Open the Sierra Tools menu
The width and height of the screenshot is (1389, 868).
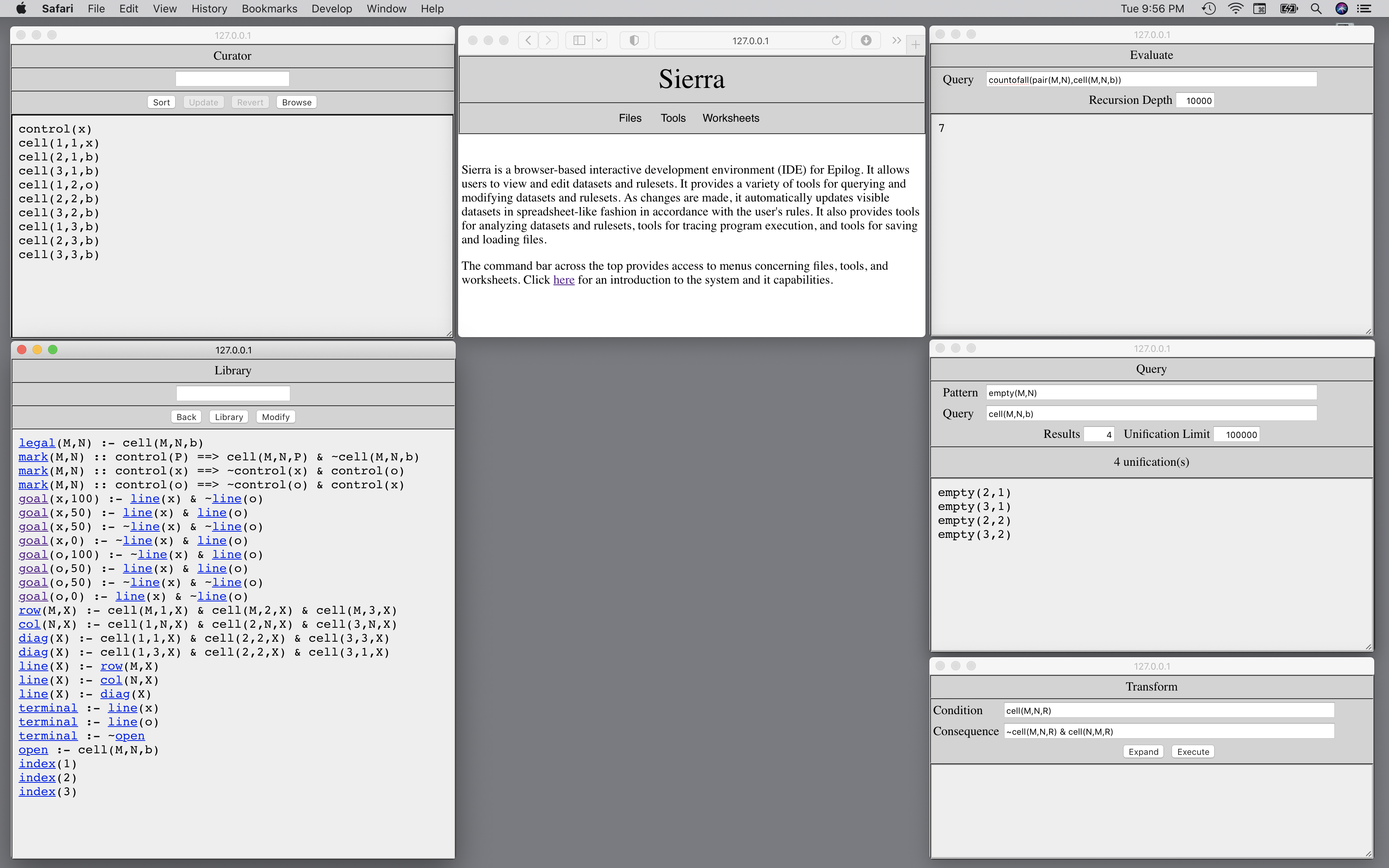(x=673, y=118)
